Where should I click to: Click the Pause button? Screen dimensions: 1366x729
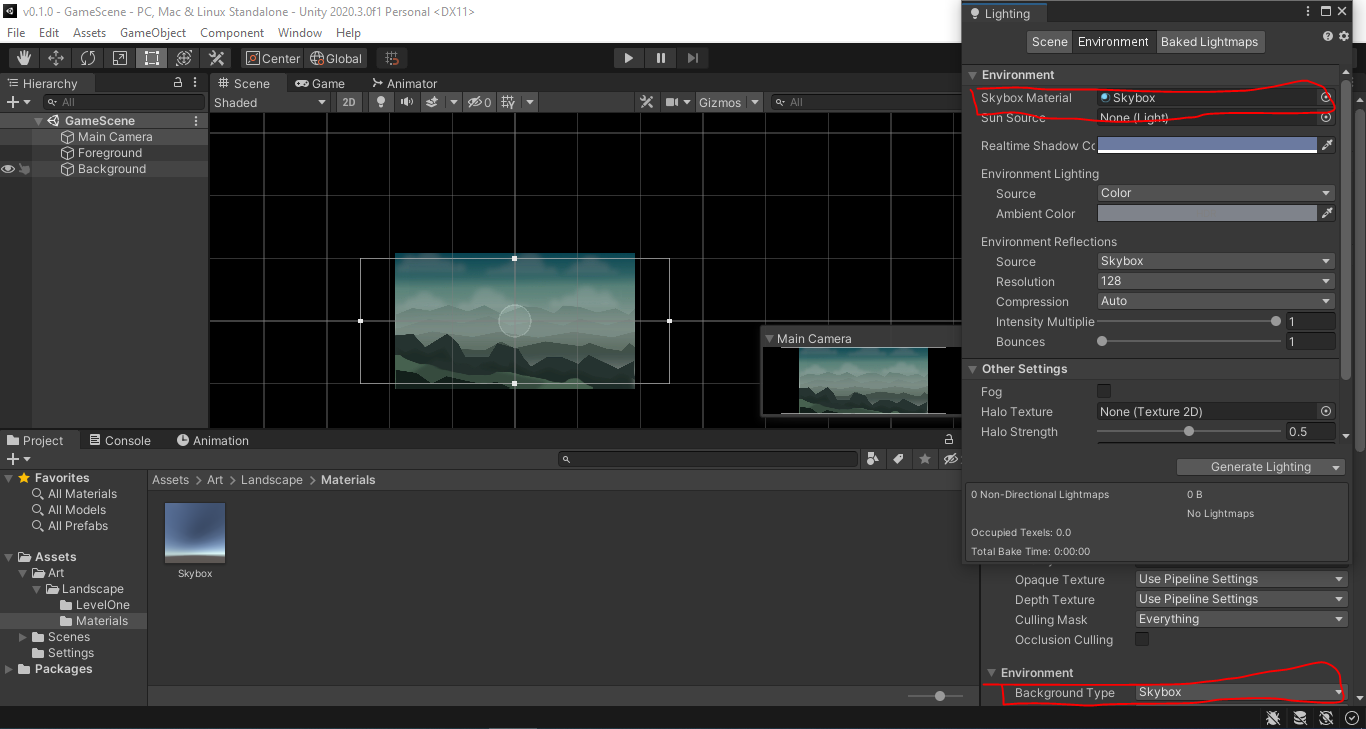(660, 58)
